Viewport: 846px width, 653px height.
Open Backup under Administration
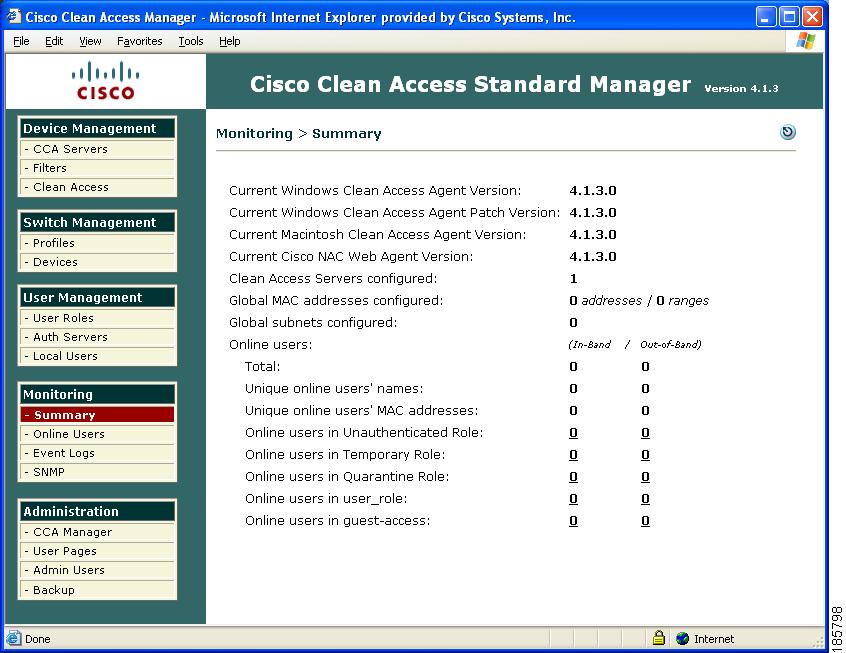point(97,590)
